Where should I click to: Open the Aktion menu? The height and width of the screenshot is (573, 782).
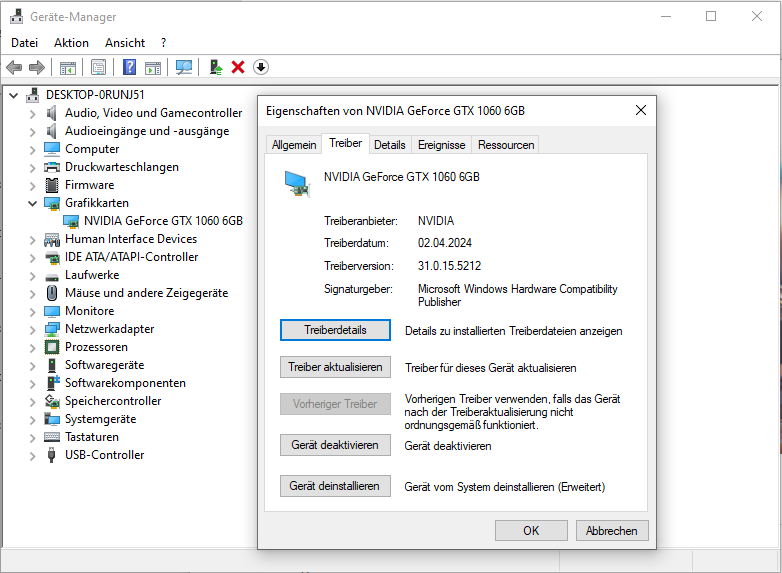pos(71,43)
